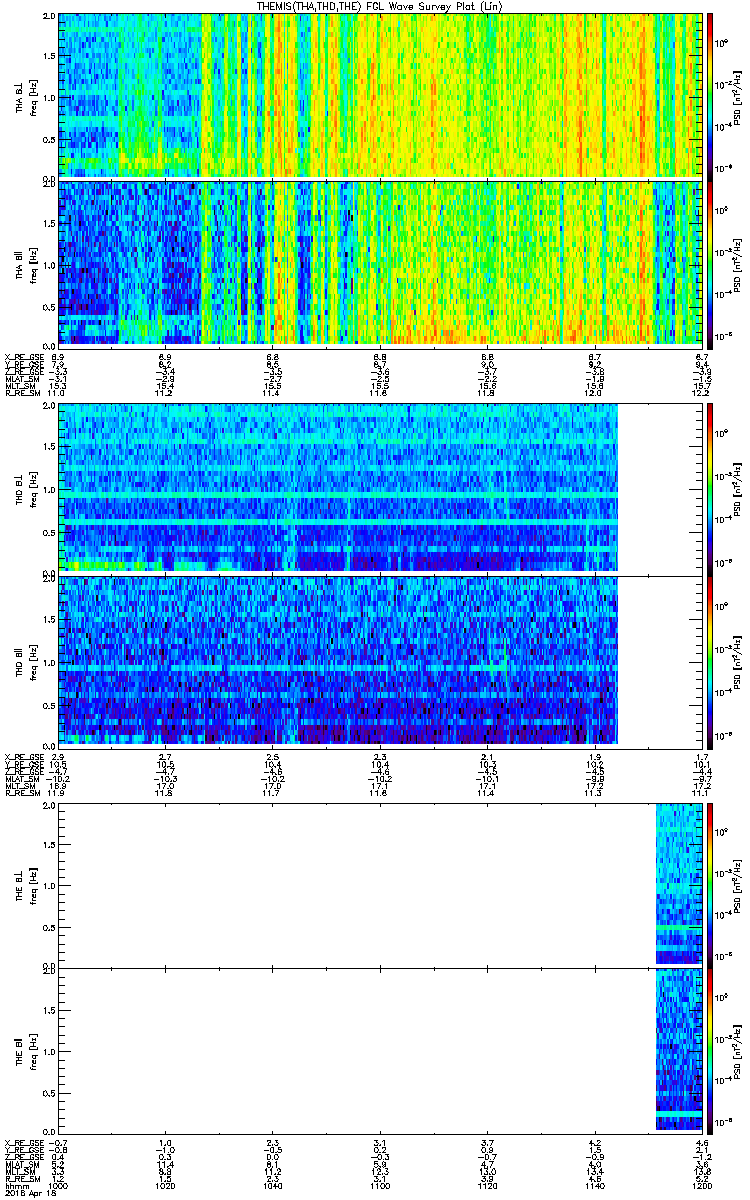Click the 2.0 frequency tick on THA B-perpendicular
This screenshot has height=1200, width=750.
pos(49,16)
